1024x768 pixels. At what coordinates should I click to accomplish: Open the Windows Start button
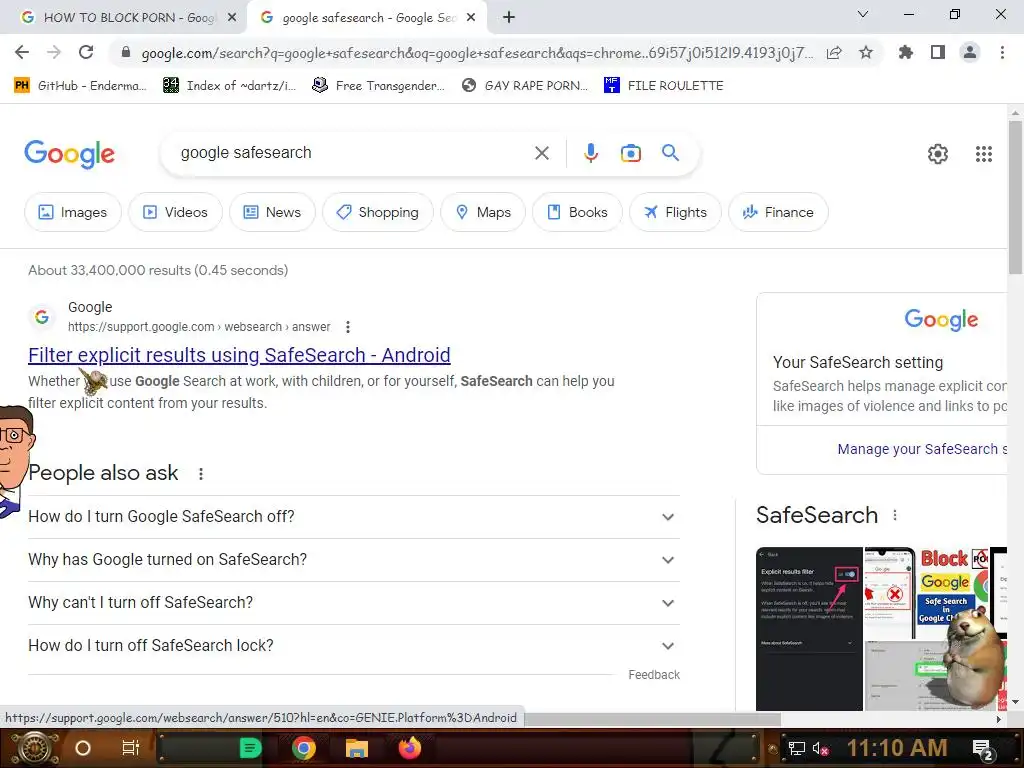point(33,748)
